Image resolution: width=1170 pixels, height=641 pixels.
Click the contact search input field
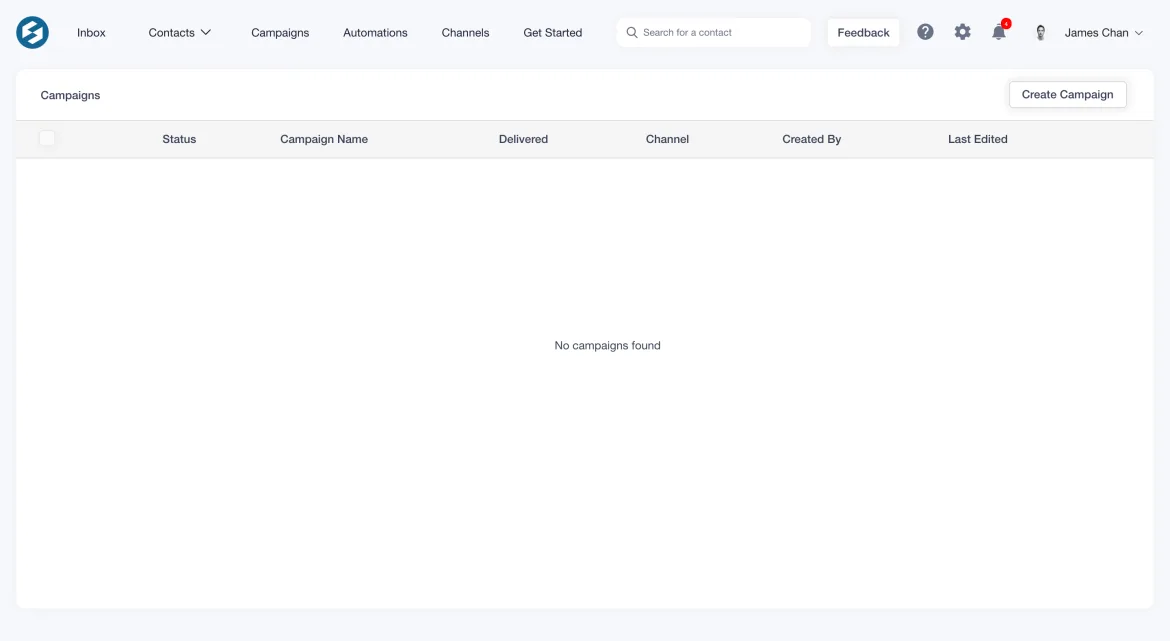(x=713, y=32)
